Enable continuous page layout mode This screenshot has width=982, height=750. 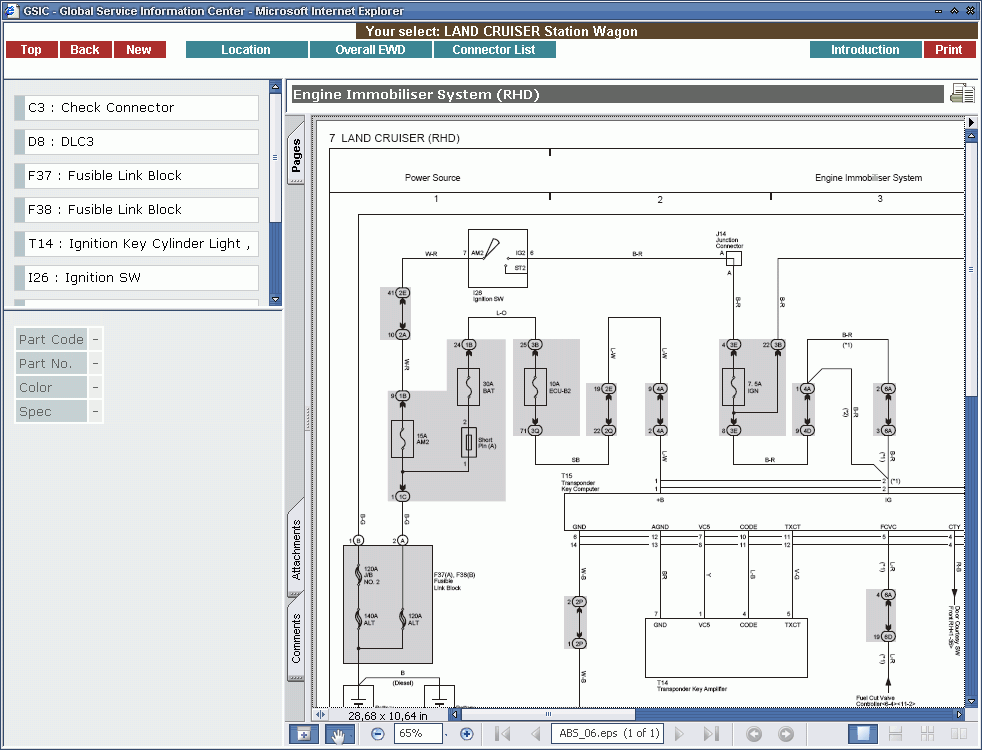click(x=897, y=734)
